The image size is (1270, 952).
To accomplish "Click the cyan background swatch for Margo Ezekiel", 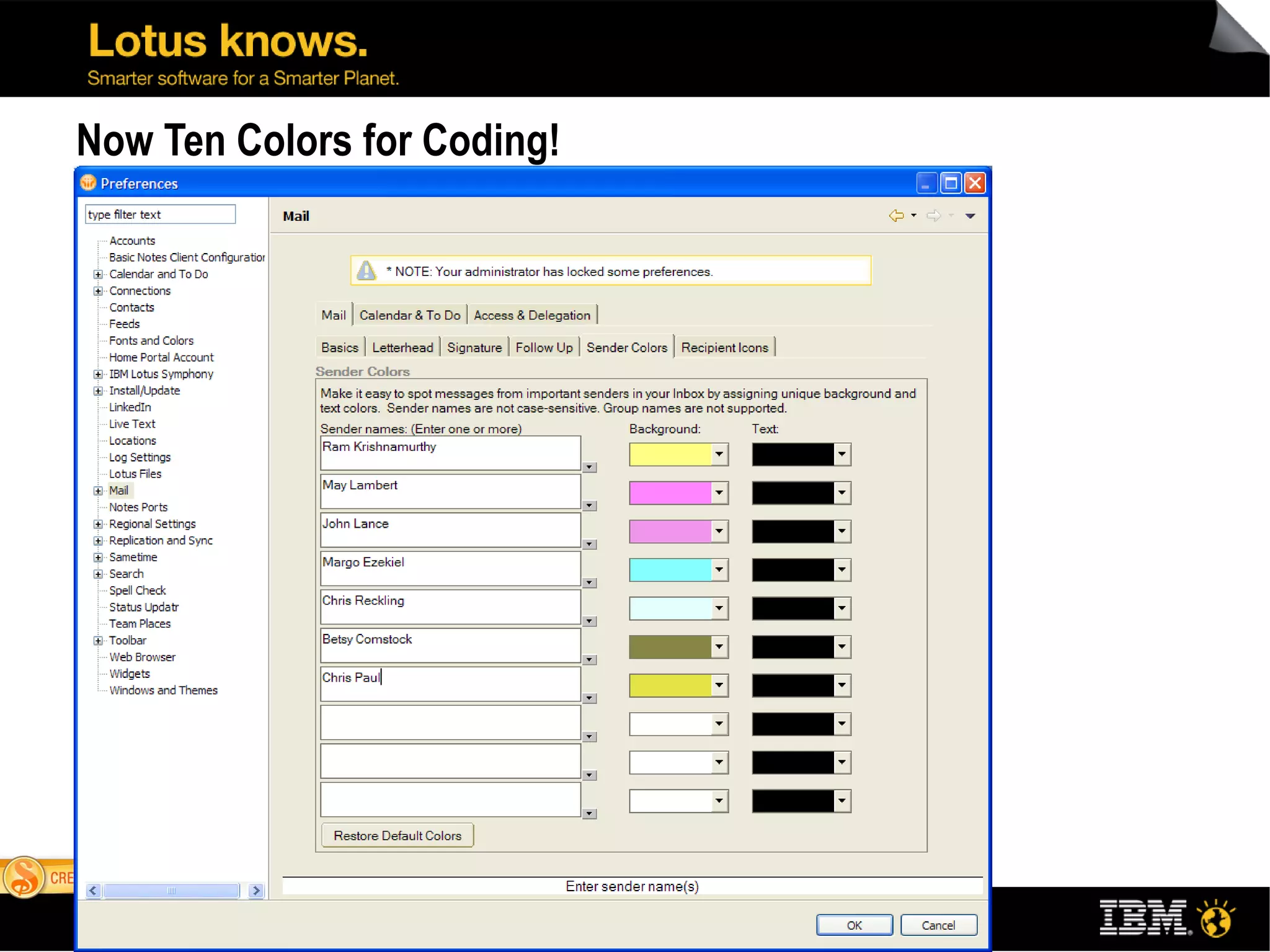I will point(670,570).
